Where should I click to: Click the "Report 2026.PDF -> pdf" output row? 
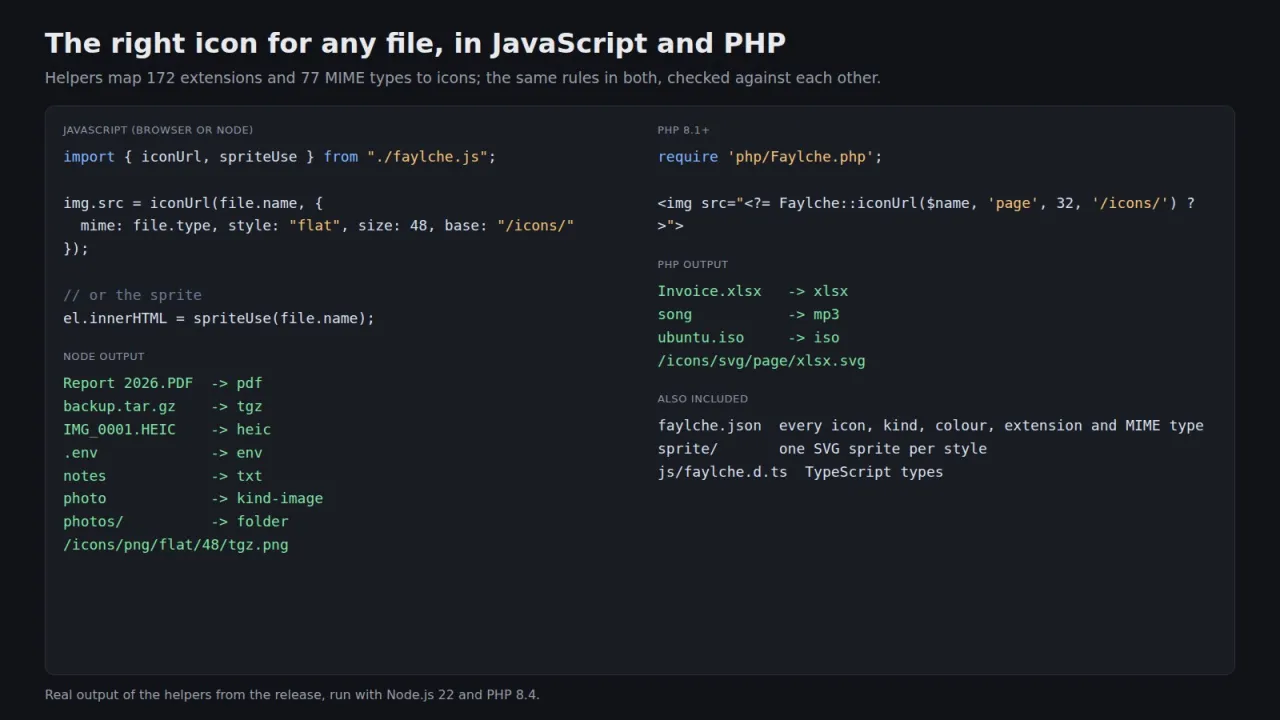(163, 383)
